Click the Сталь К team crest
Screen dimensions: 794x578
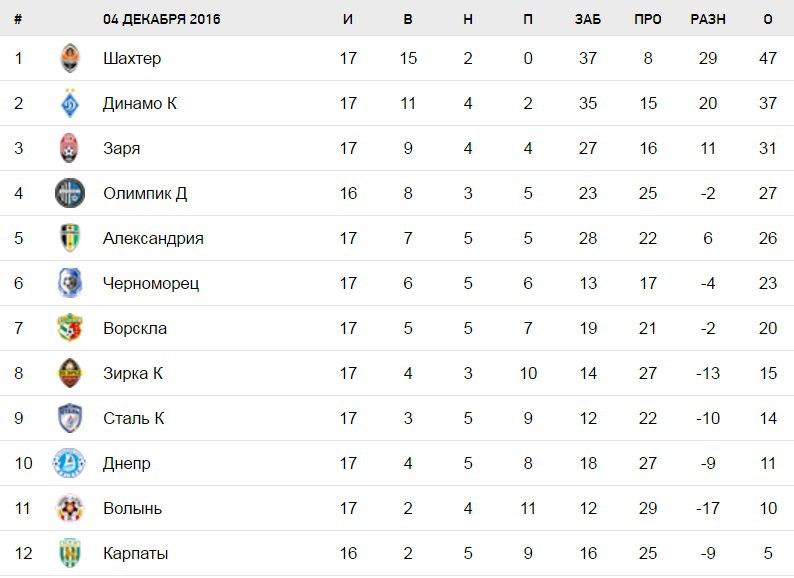69,418
